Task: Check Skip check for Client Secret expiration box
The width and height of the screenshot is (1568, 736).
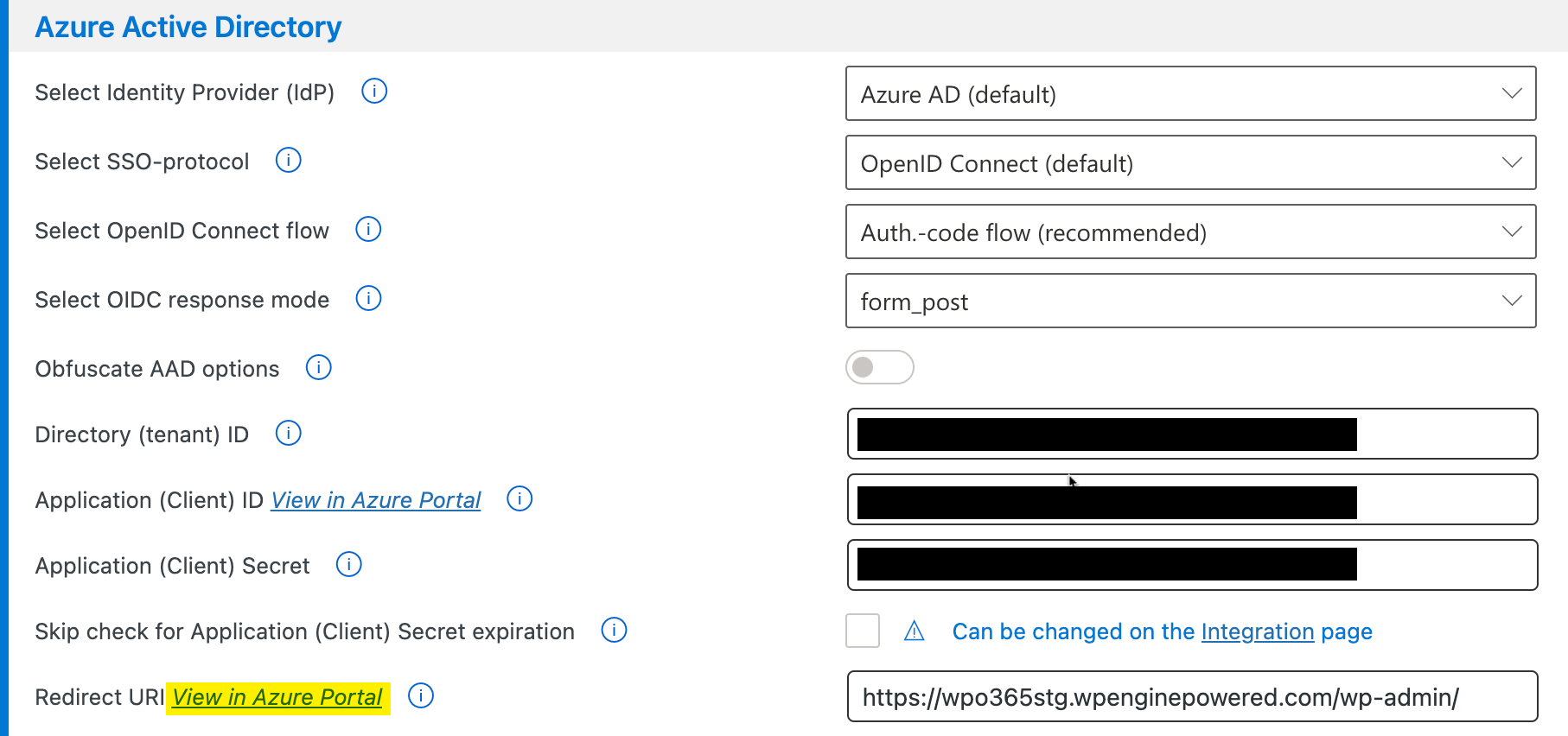Action: [x=863, y=631]
